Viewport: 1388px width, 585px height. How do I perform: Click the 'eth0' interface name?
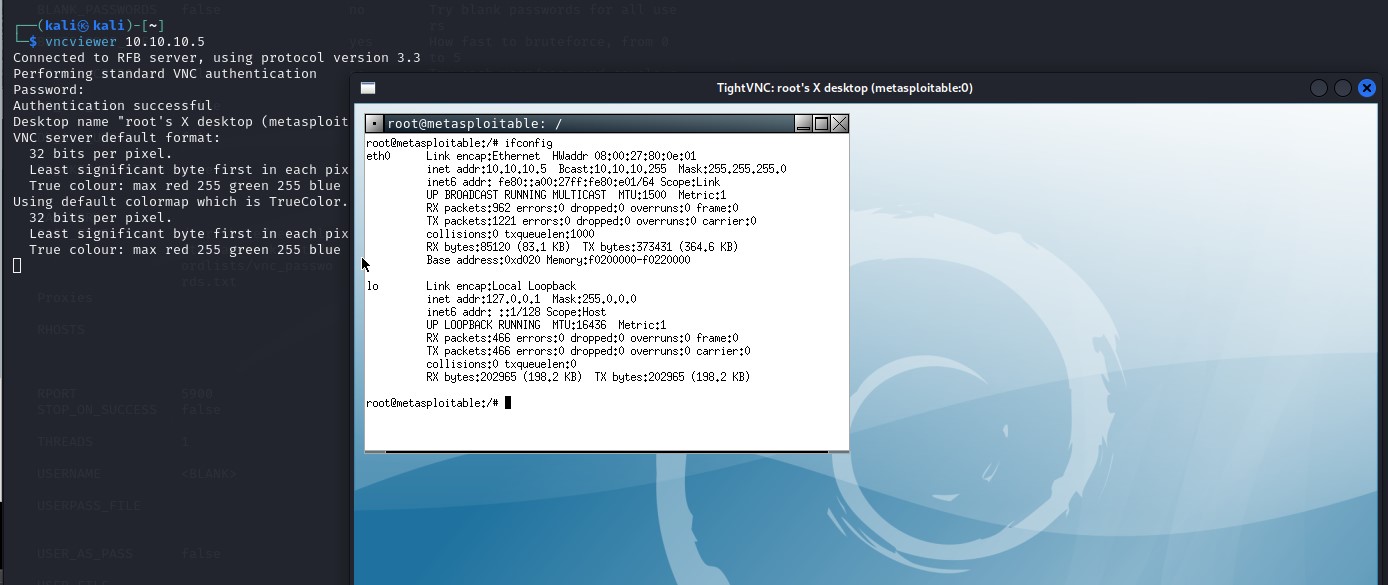click(378, 156)
